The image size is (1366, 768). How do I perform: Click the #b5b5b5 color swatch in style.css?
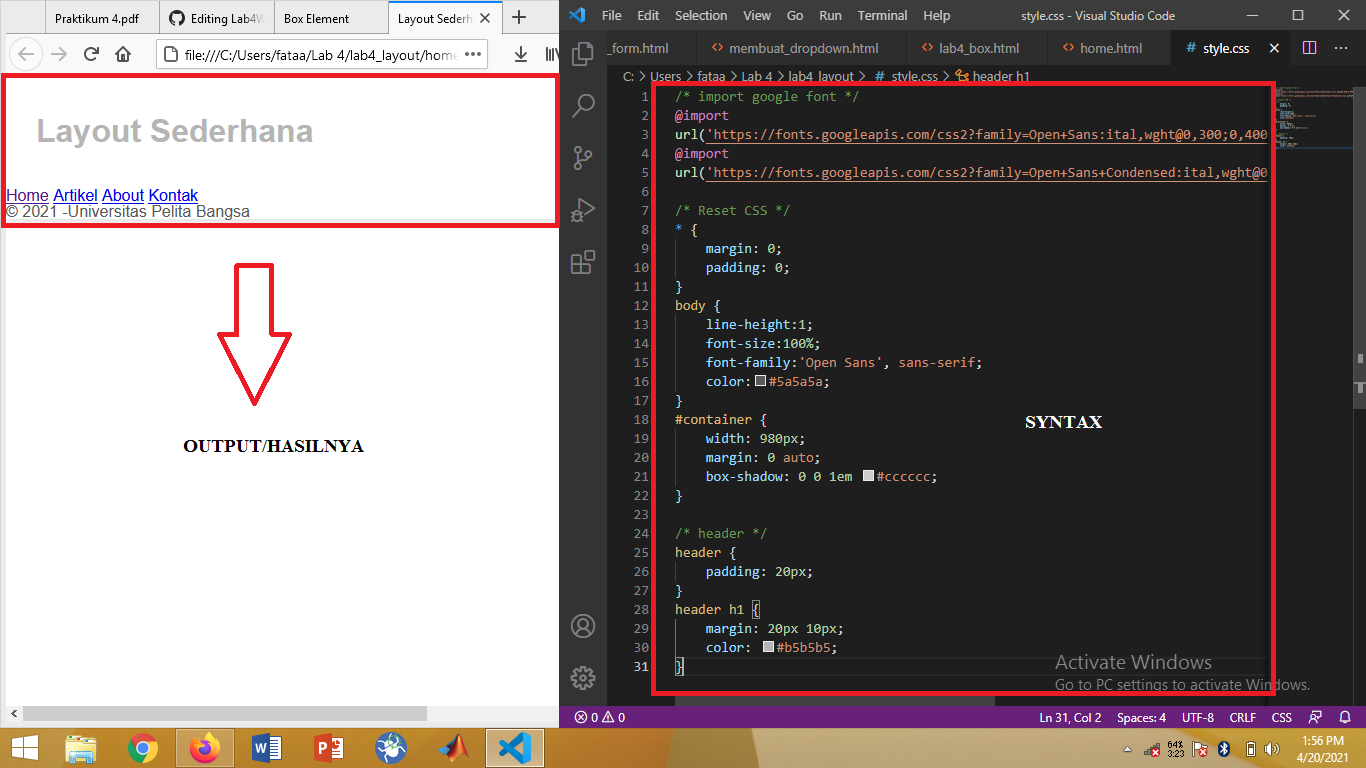[767, 647]
